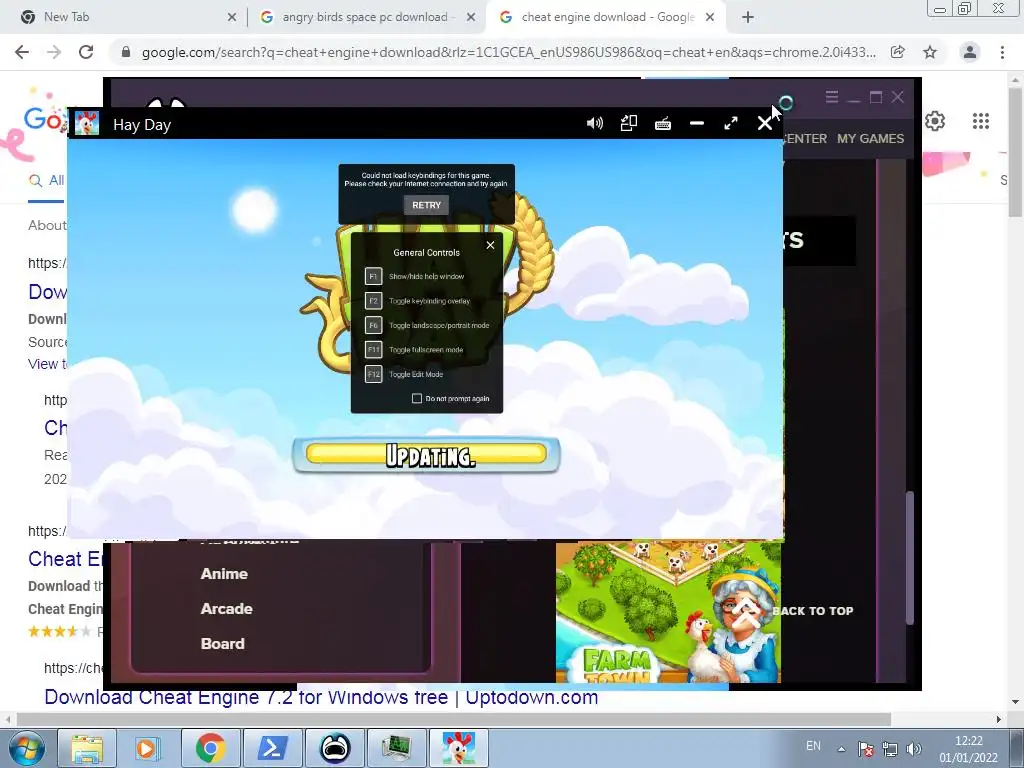This screenshot has height=768, width=1024.
Task: Mute sound in Hay Day window
Action: click(x=594, y=123)
